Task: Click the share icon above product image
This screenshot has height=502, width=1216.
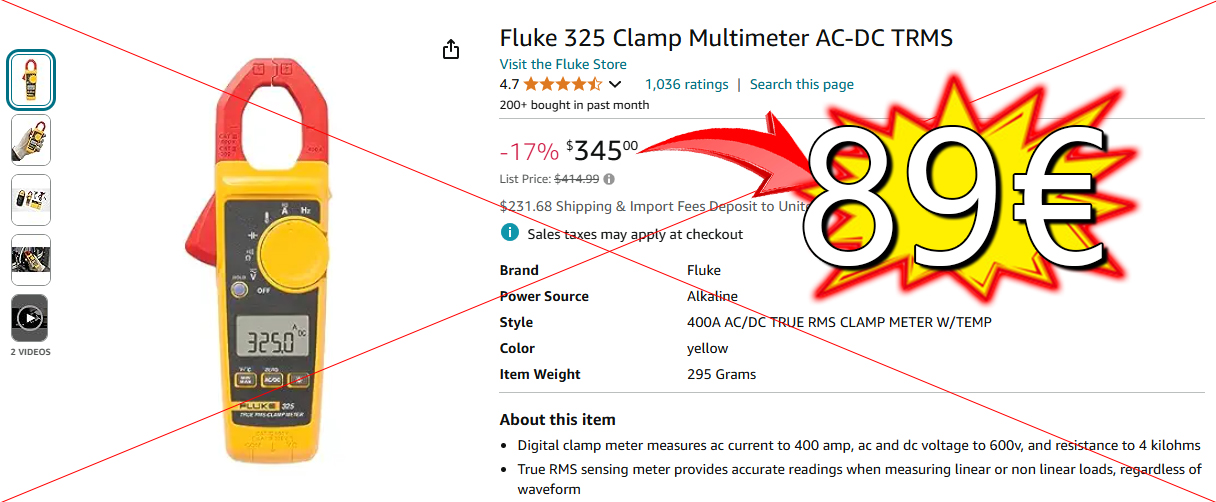Action: point(451,49)
